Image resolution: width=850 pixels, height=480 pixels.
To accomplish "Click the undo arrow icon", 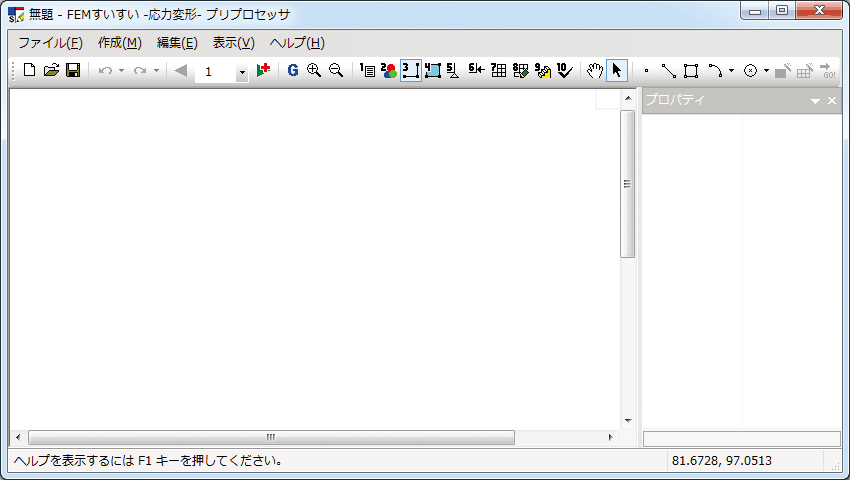I will pyautogui.click(x=105, y=71).
